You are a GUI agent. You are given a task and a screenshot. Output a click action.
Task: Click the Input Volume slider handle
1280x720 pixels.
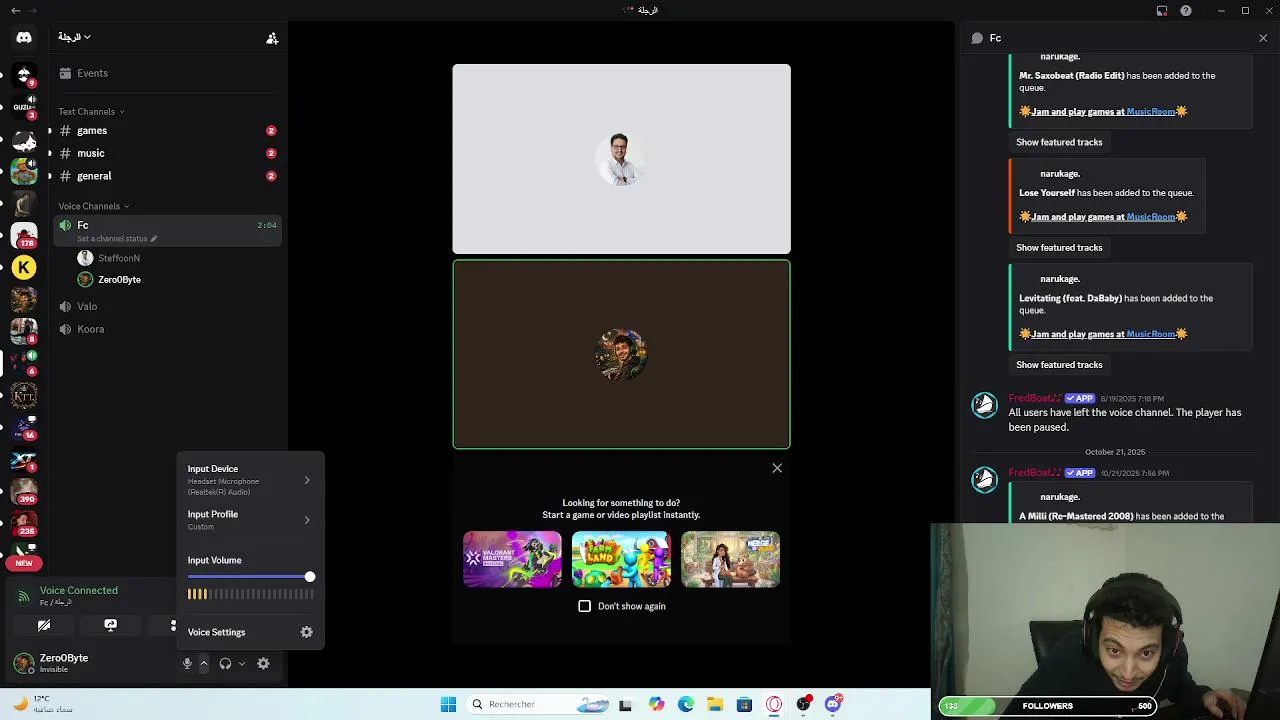coord(310,577)
